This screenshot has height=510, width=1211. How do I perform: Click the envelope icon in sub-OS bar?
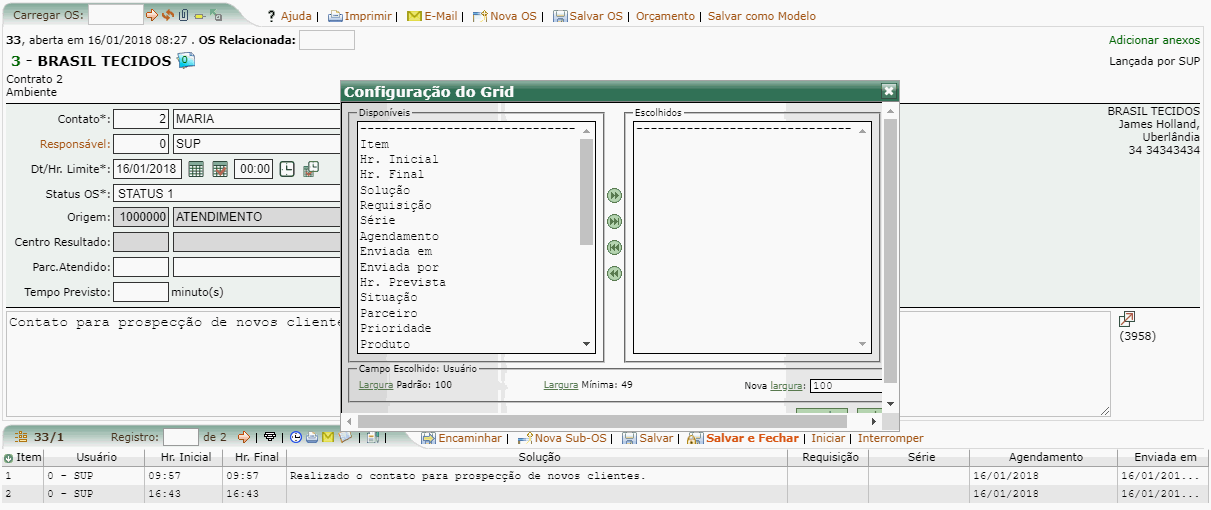327,437
